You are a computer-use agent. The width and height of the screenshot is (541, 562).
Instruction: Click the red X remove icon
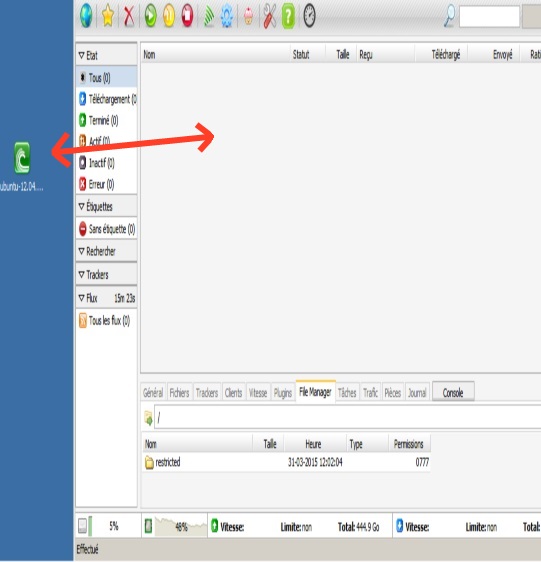pos(129,16)
